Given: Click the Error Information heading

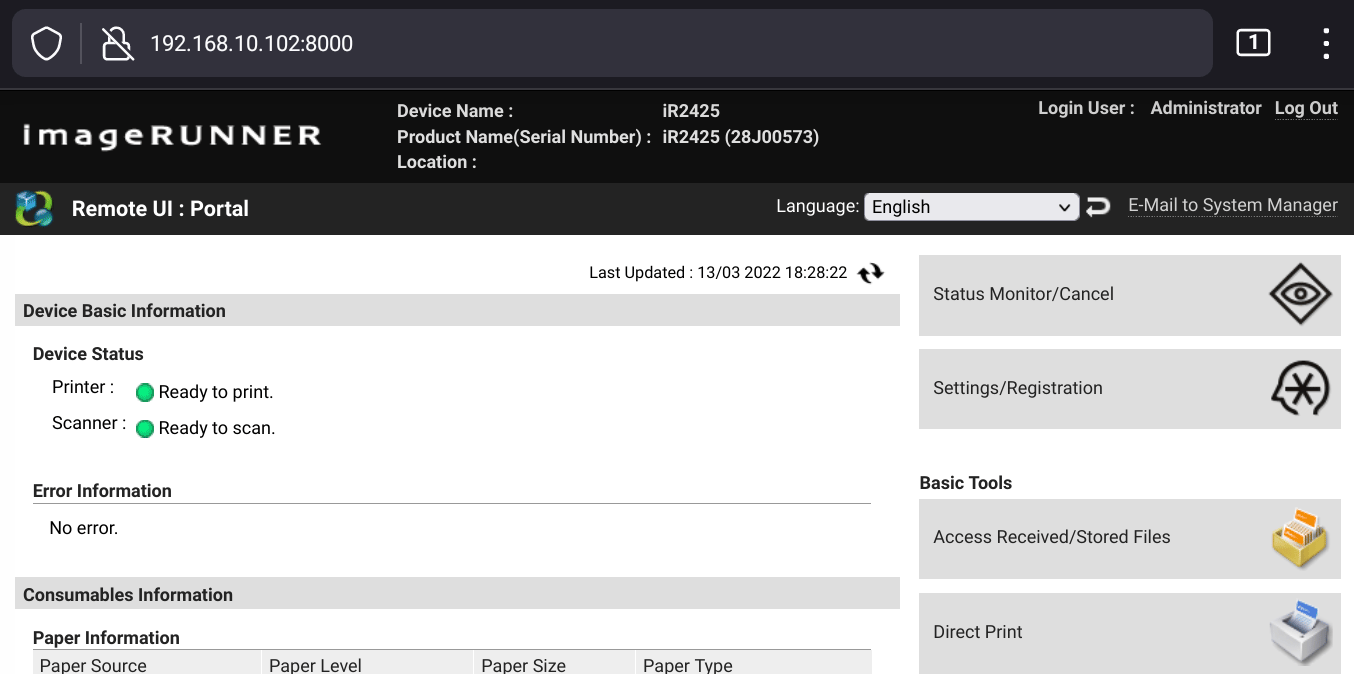Looking at the screenshot, I should 102,491.
